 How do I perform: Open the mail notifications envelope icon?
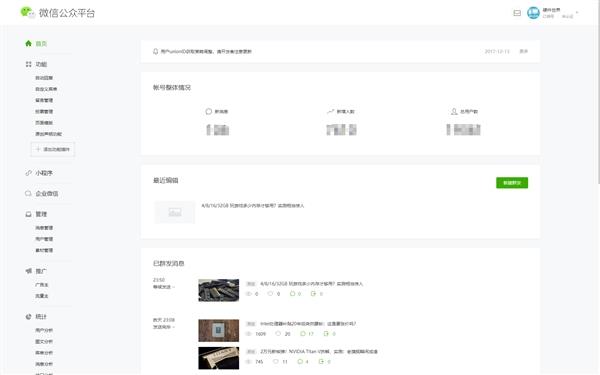[x=517, y=13]
